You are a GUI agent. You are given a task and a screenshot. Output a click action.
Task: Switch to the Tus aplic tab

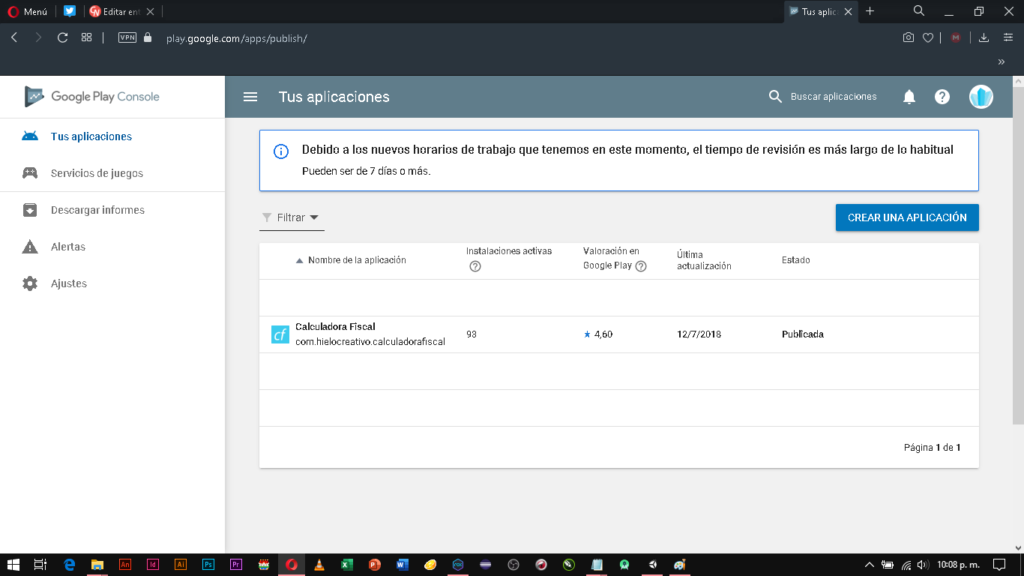click(814, 12)
